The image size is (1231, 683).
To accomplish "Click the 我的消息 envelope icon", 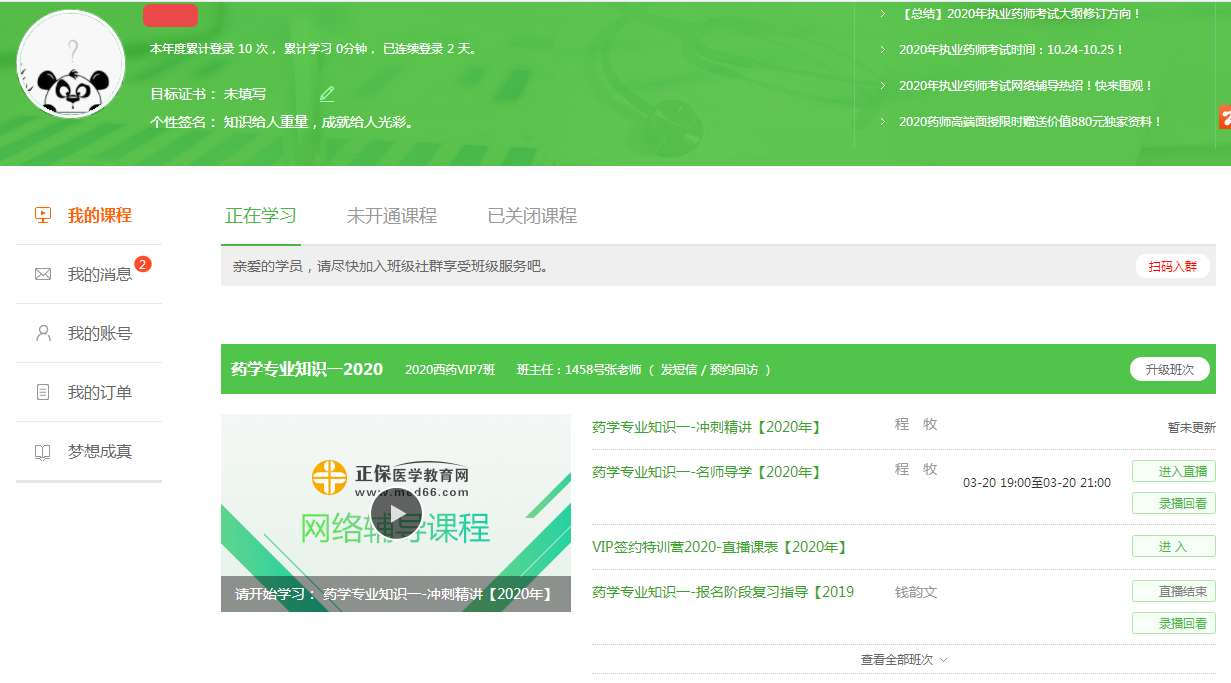I will 42,274.
